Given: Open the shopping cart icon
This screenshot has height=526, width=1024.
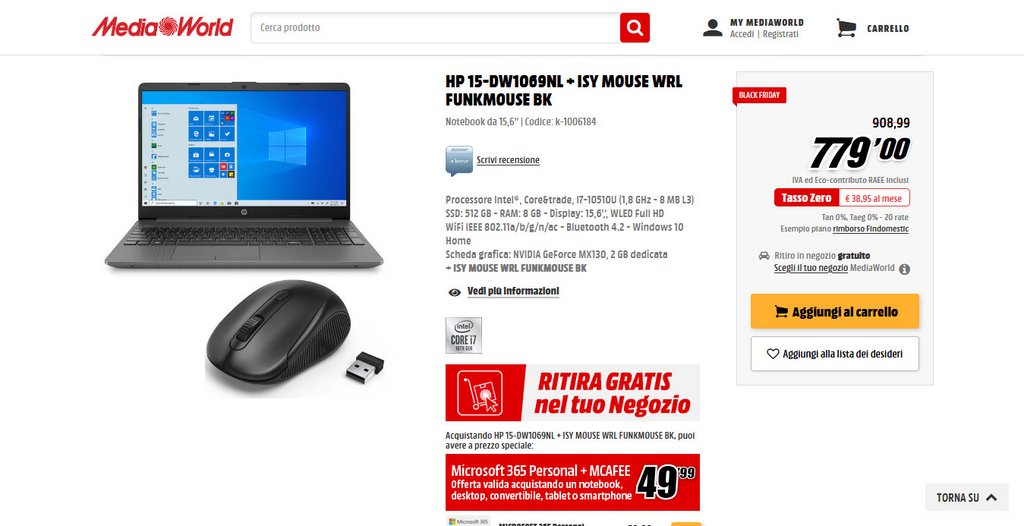Looking at the screenshot, I should [x=846, y=27].
